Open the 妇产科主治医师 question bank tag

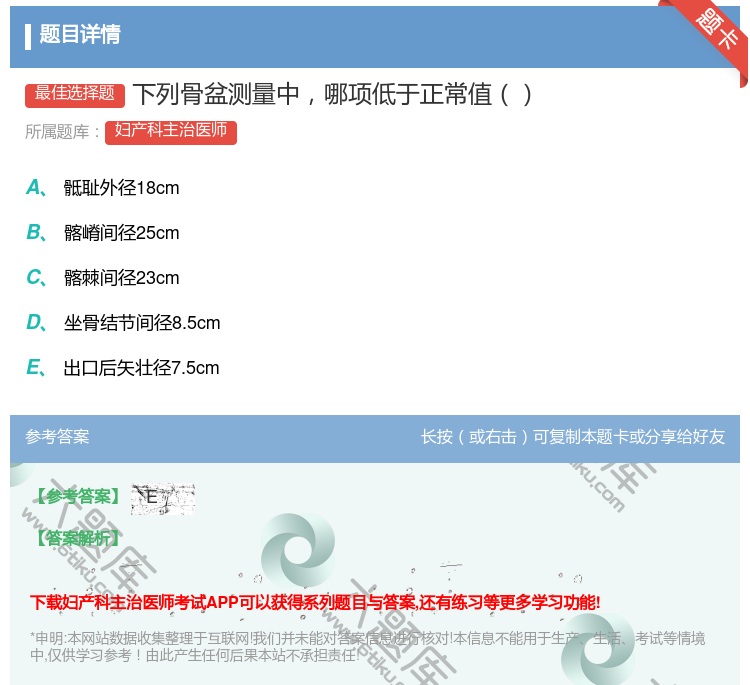point(171,132)
